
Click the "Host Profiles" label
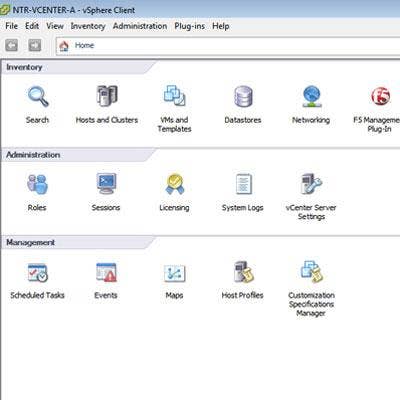[x=243, y=295]
